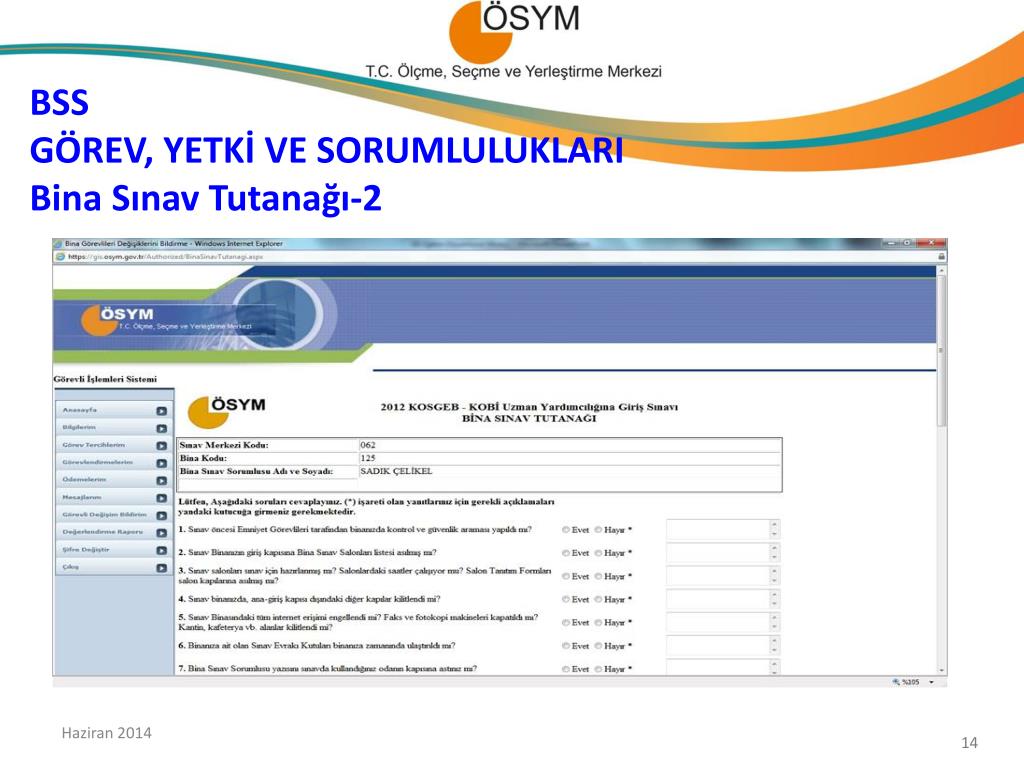
Task: Select the Görevli Değişim Bildirim sidebar link
Action: point(112,515)
